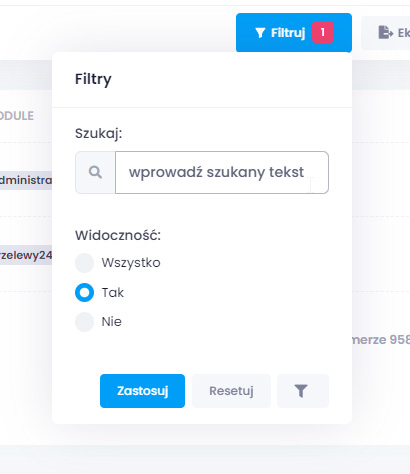The image size is (410, 474).
Task: Click the Przelewy24 module tag in table
Action: tap(26, 255)
